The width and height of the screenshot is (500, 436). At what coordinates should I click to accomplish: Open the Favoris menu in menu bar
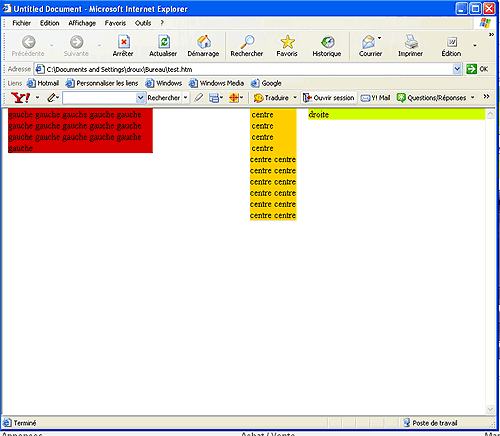(x=115, y=23)
